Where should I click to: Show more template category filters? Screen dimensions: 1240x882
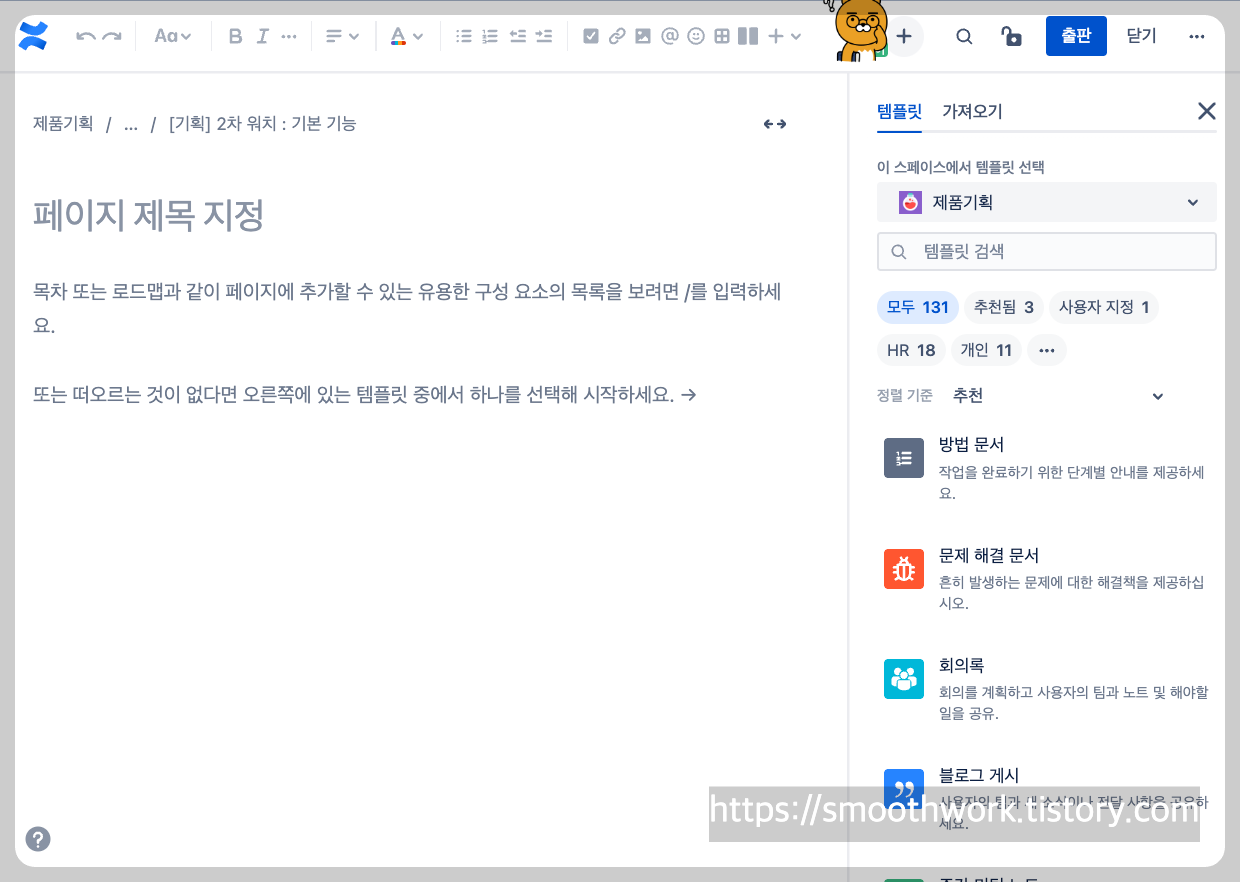click(x=1047, y=350)
